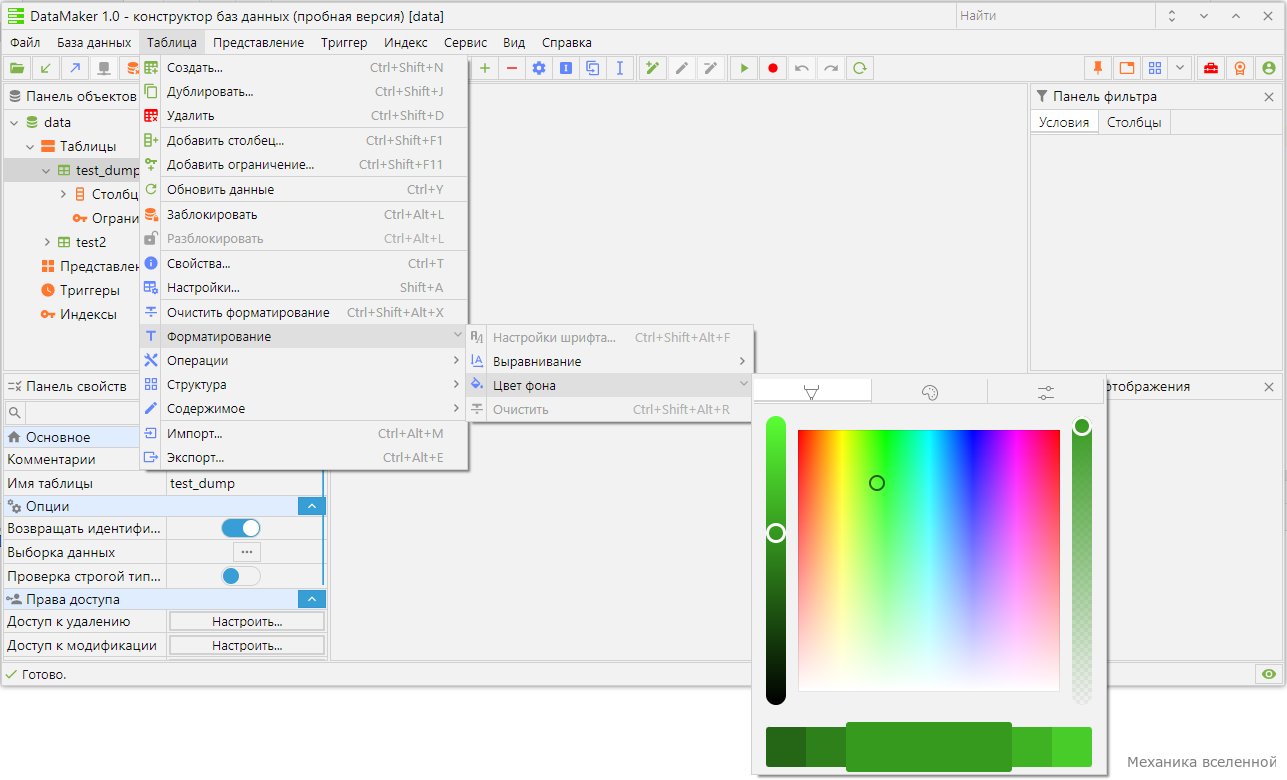Click the green play toolbar button
The image size is (1287, 780).
[x=744, y=68]
